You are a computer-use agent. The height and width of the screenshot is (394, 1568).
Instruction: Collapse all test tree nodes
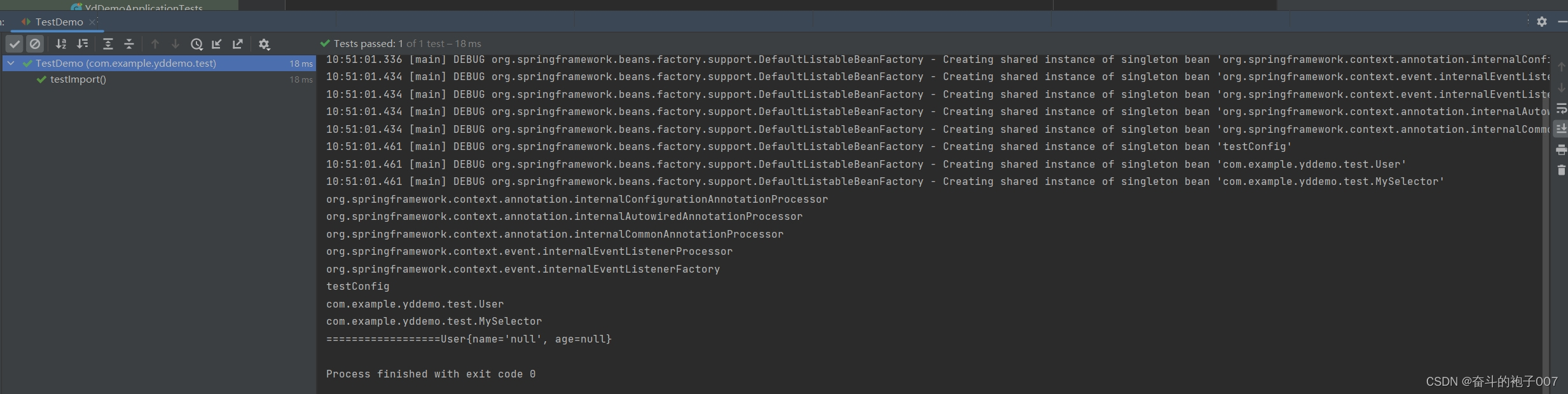pos(129,44)
